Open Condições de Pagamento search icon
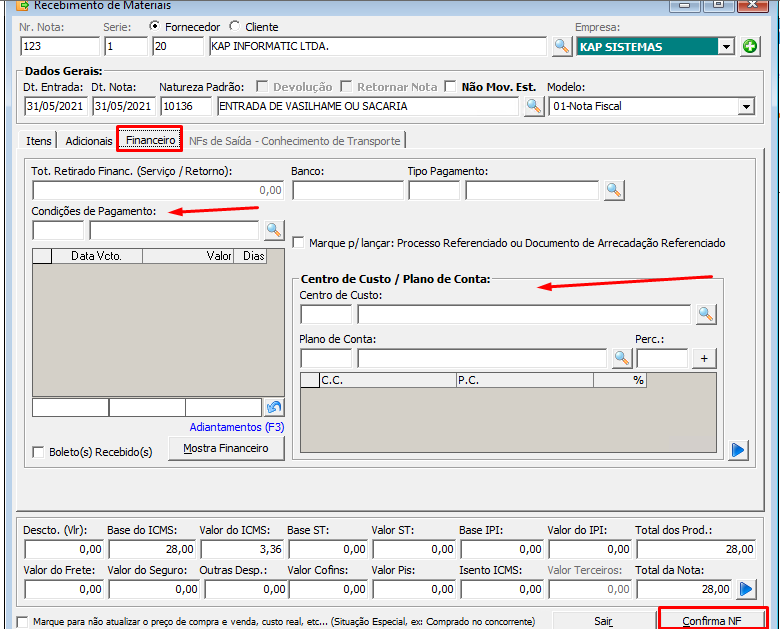 [x=273, y=230]
